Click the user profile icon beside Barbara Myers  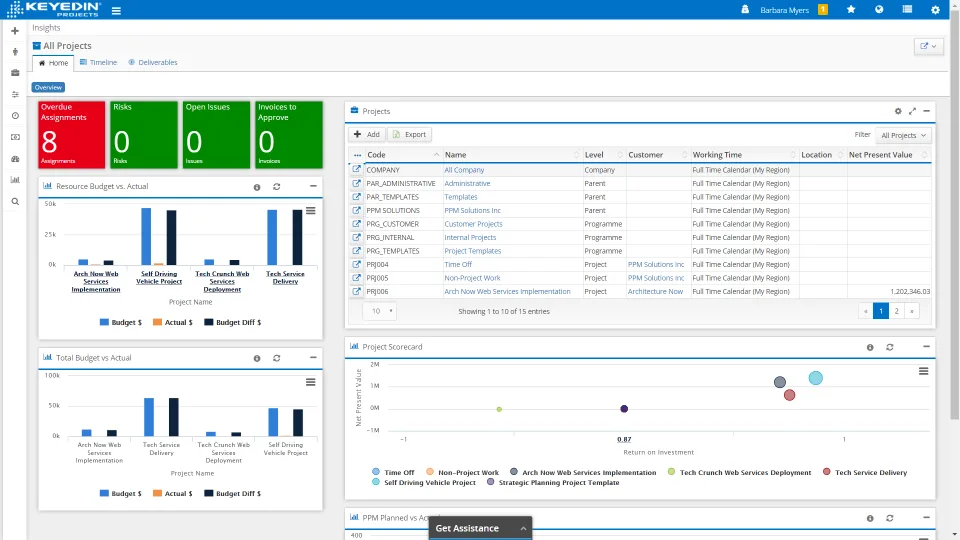(745, 10)
